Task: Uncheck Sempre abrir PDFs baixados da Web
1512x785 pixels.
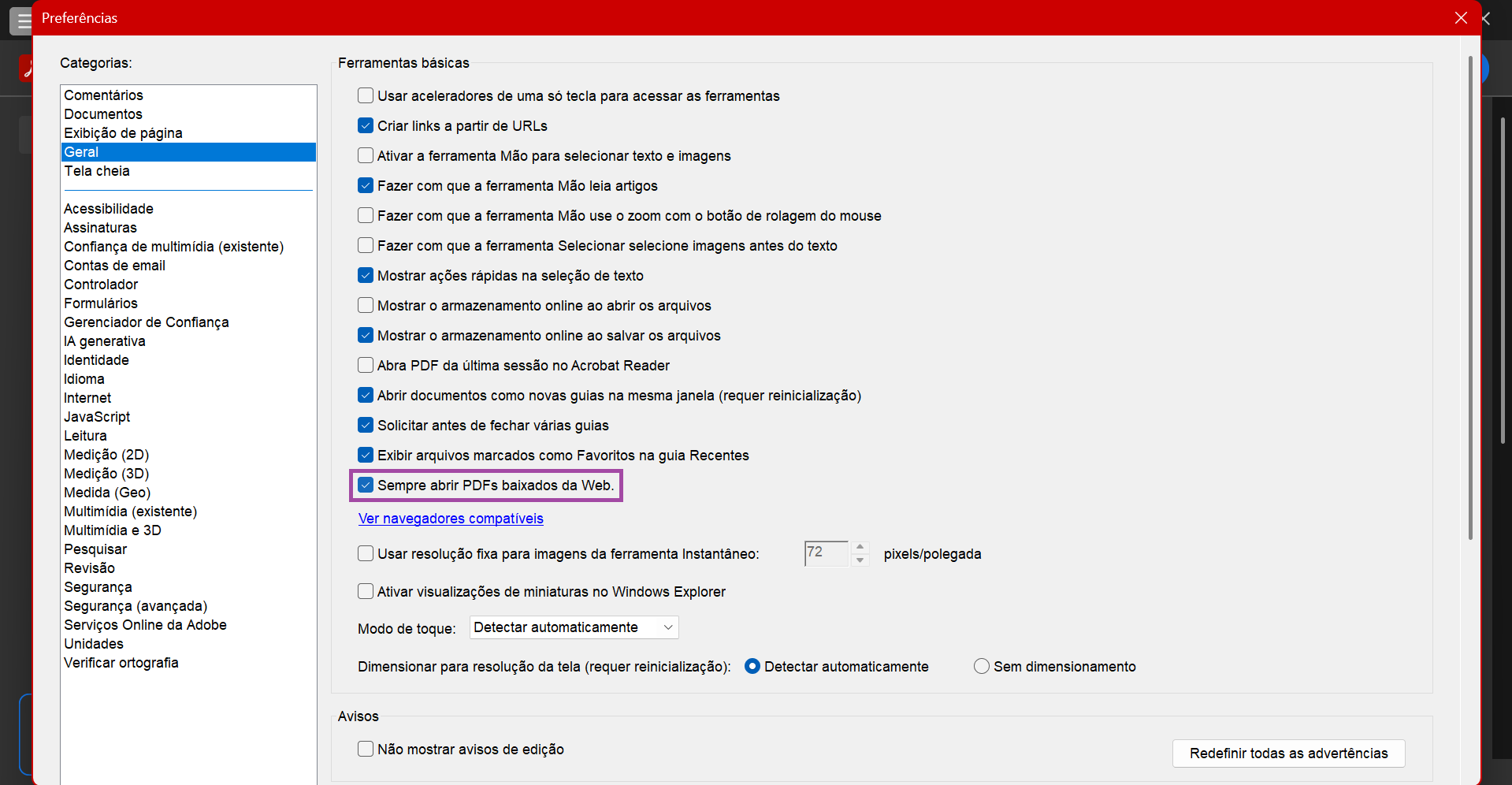Action: [366, 485]
